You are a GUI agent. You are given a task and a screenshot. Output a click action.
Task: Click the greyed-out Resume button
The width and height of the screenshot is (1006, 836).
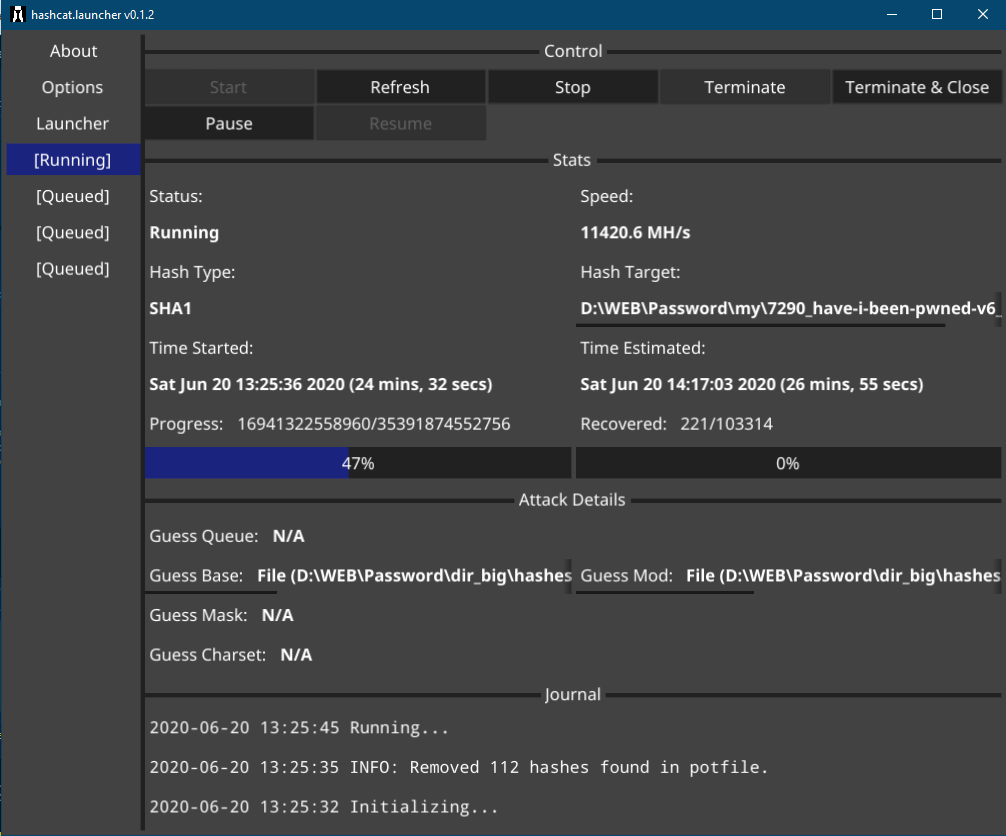click(x=400, y=124)
